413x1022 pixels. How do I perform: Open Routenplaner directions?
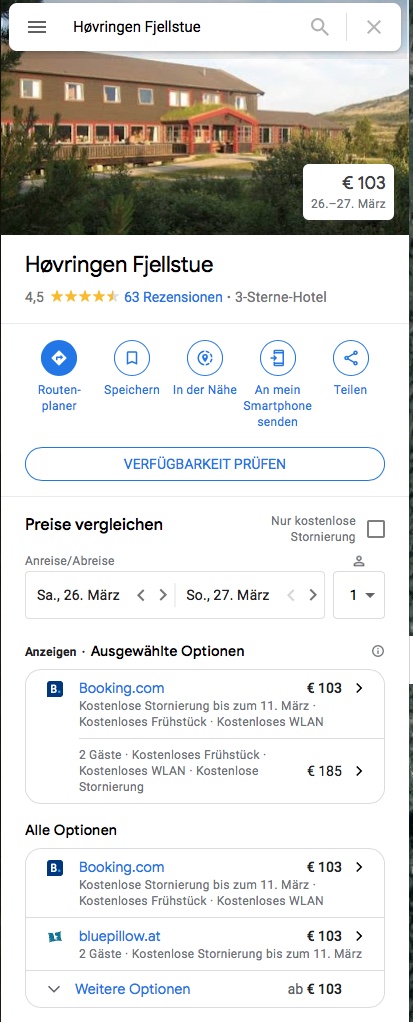click(59, 358)
